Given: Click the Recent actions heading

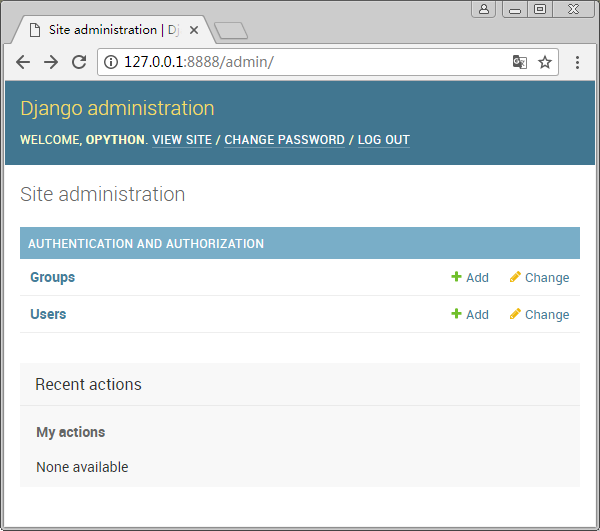Looking at the screenshot, I should click(88, 384).
